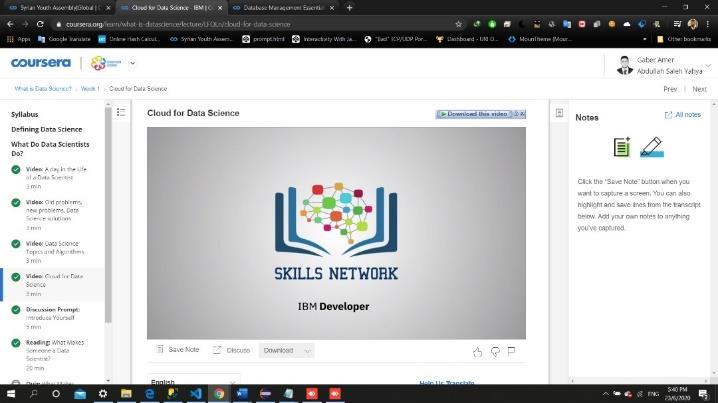Open the Gaber Amer profile menu

click(663, 65)
